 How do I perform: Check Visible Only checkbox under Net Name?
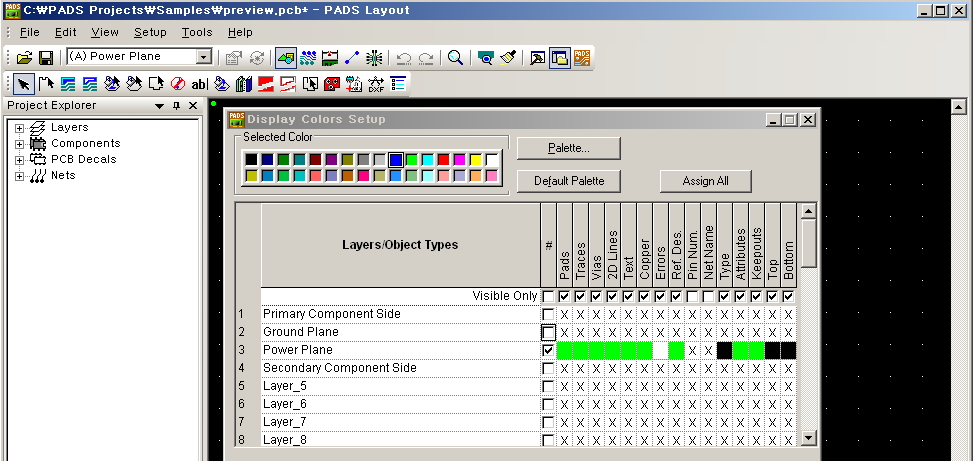point(708,296)
